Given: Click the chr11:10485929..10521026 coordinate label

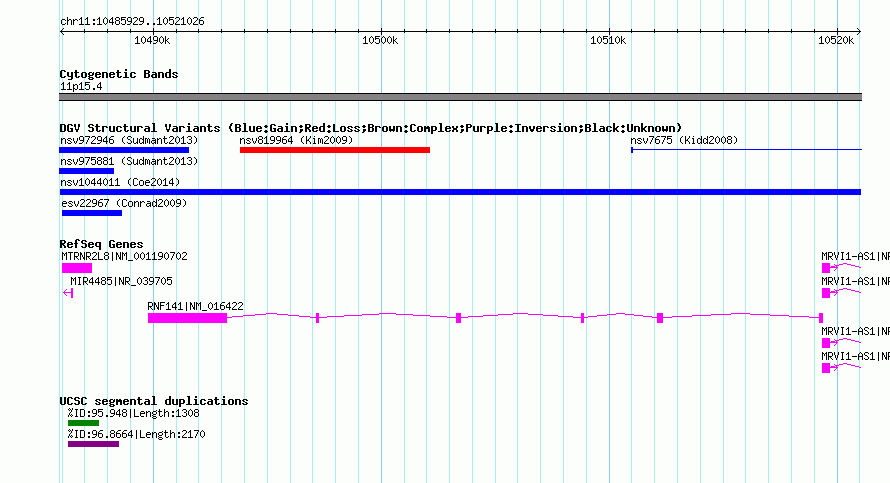Looking at the screenshot, I should (x=132, y=21).
